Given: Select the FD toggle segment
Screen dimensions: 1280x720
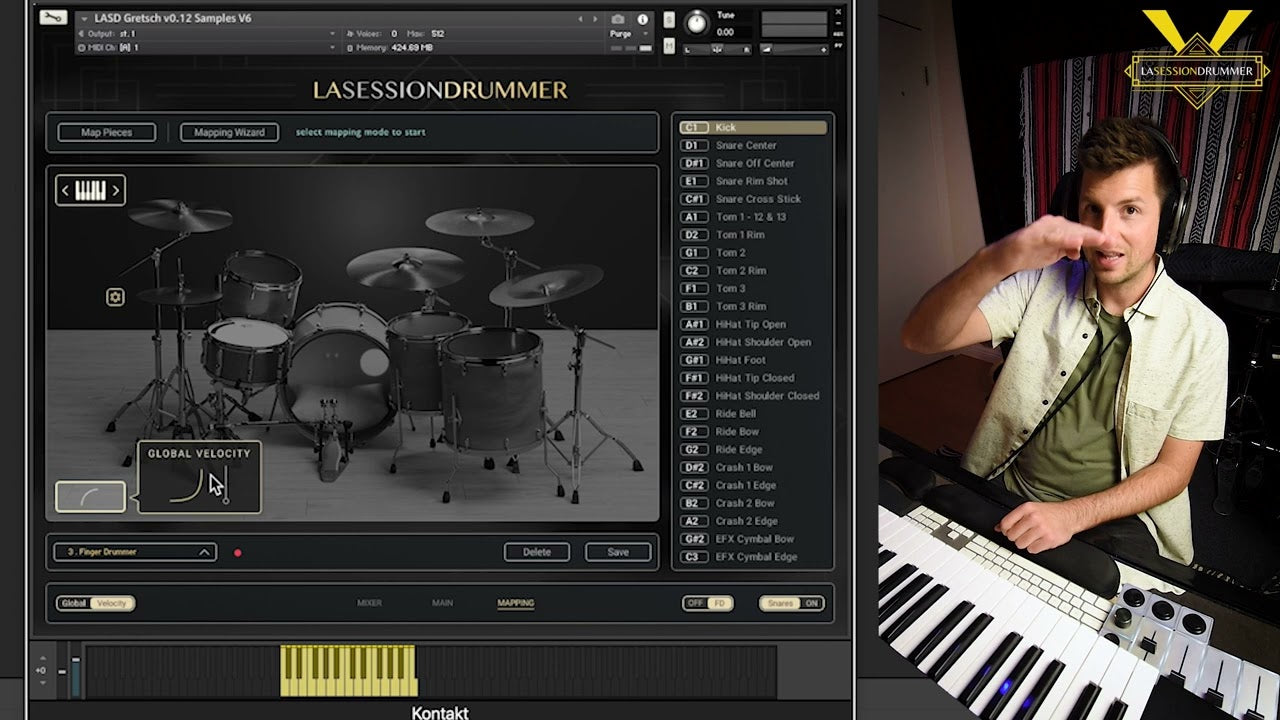Looking at the screenshot, I should (x=720, y=603).
